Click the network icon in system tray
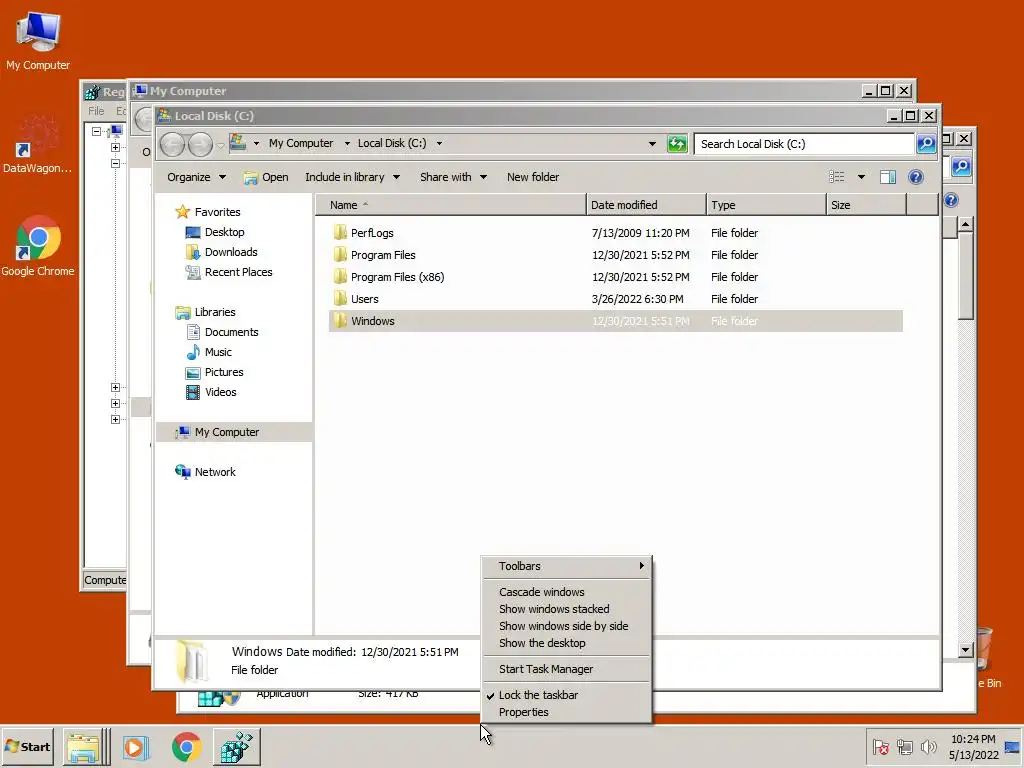1024x768 pixels. coord(904,747)
